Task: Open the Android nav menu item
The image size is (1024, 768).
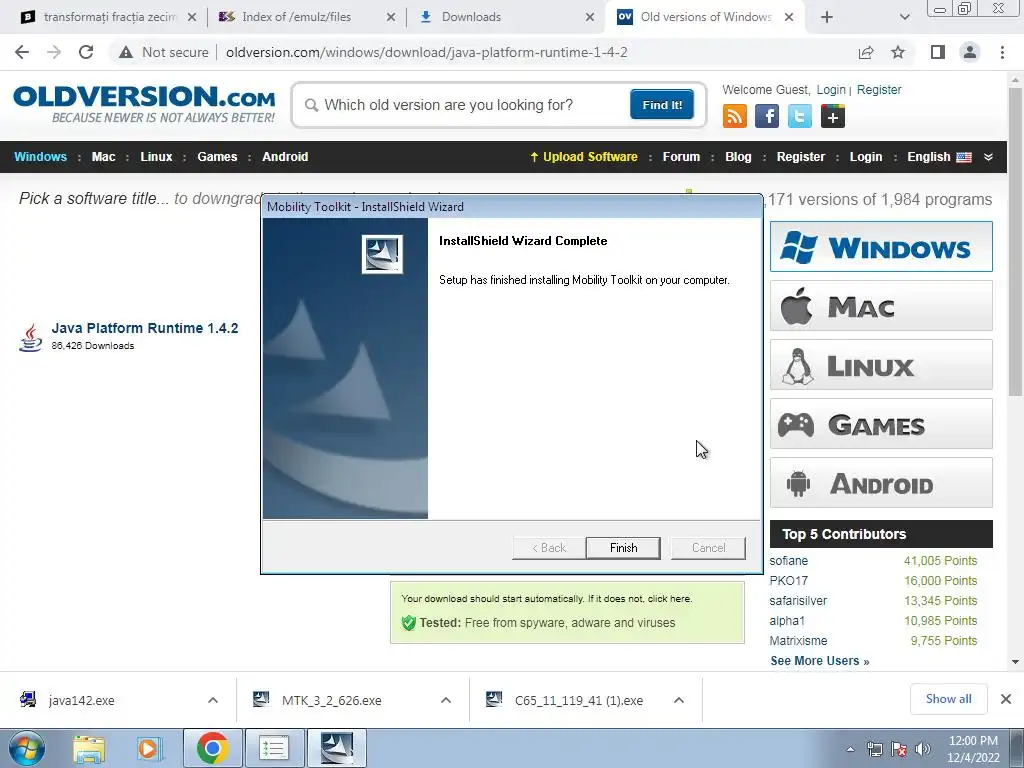Action: click(285, 157)
